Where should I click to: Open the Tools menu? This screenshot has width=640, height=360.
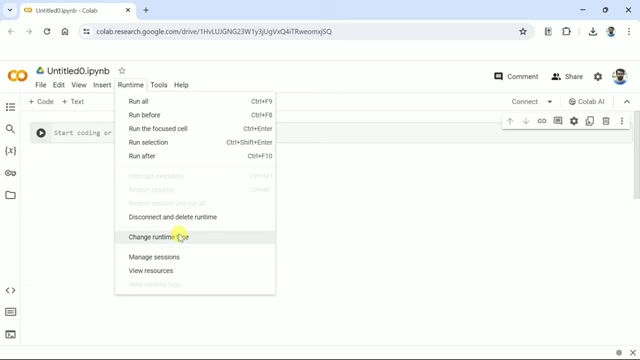159,85
